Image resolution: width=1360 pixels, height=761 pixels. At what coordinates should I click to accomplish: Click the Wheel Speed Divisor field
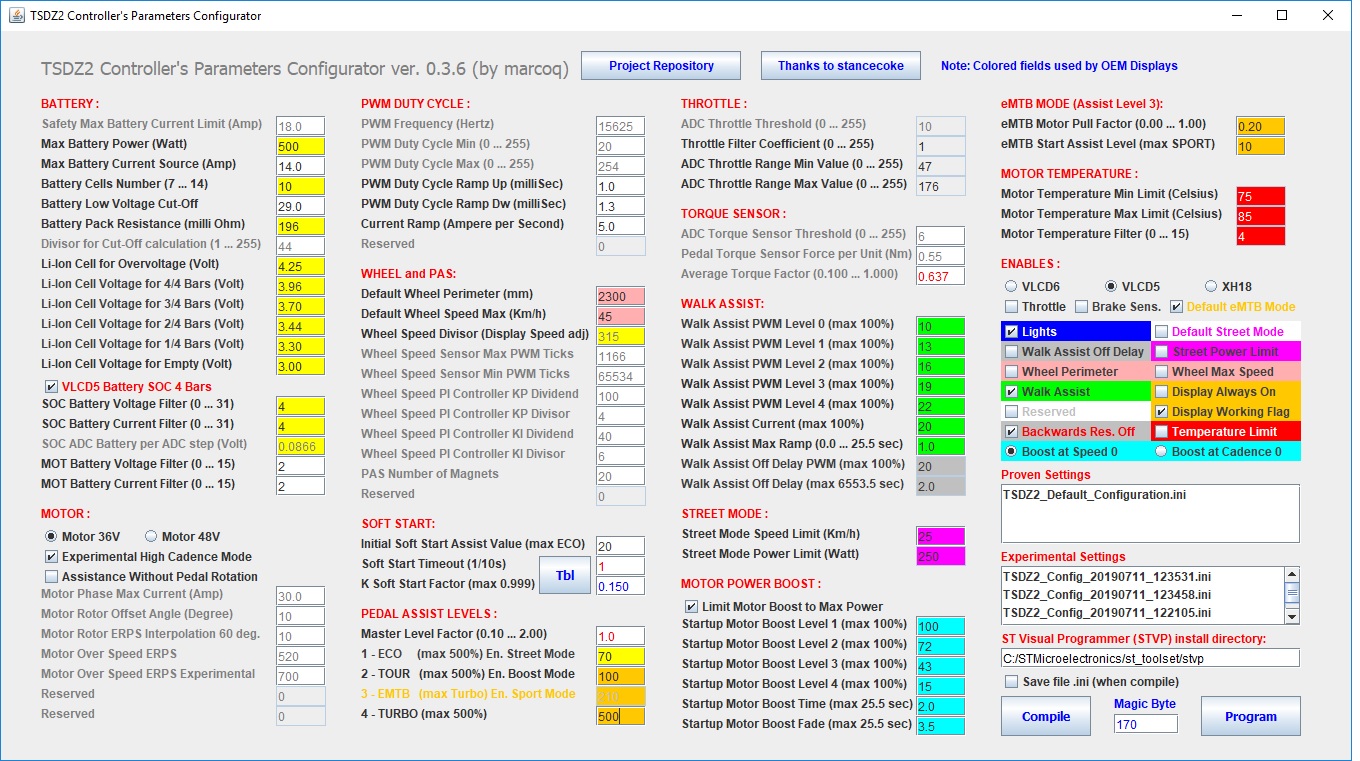pyautogui.click(x=621, y=336)
